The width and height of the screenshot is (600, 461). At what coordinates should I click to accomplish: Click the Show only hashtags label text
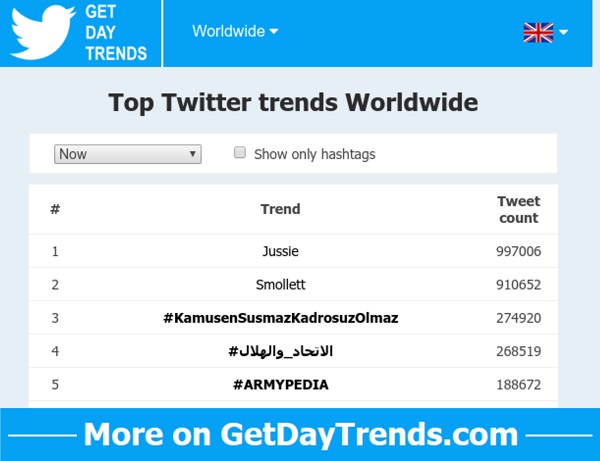[315, 154]
